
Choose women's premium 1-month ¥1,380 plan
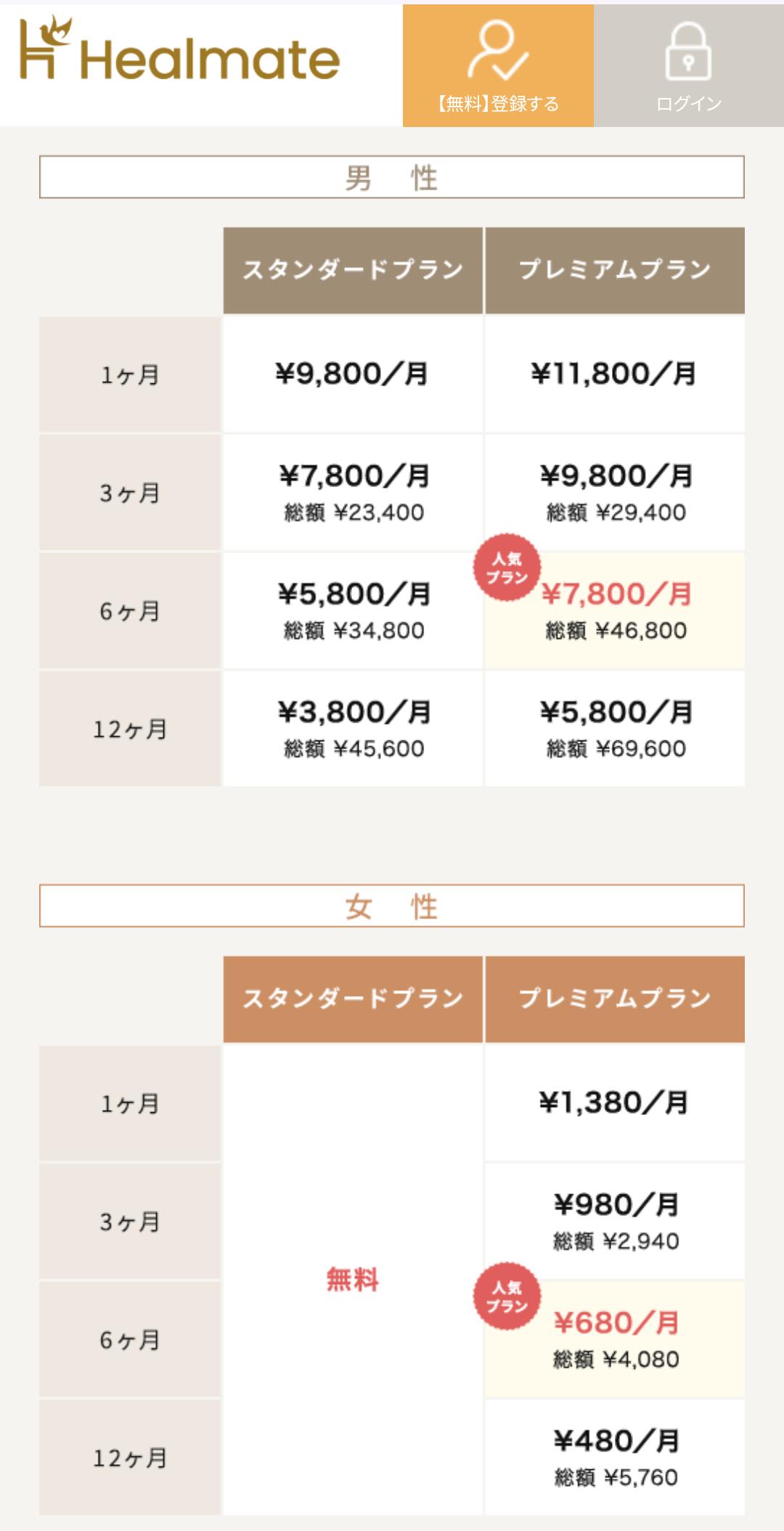point(614,1103)
